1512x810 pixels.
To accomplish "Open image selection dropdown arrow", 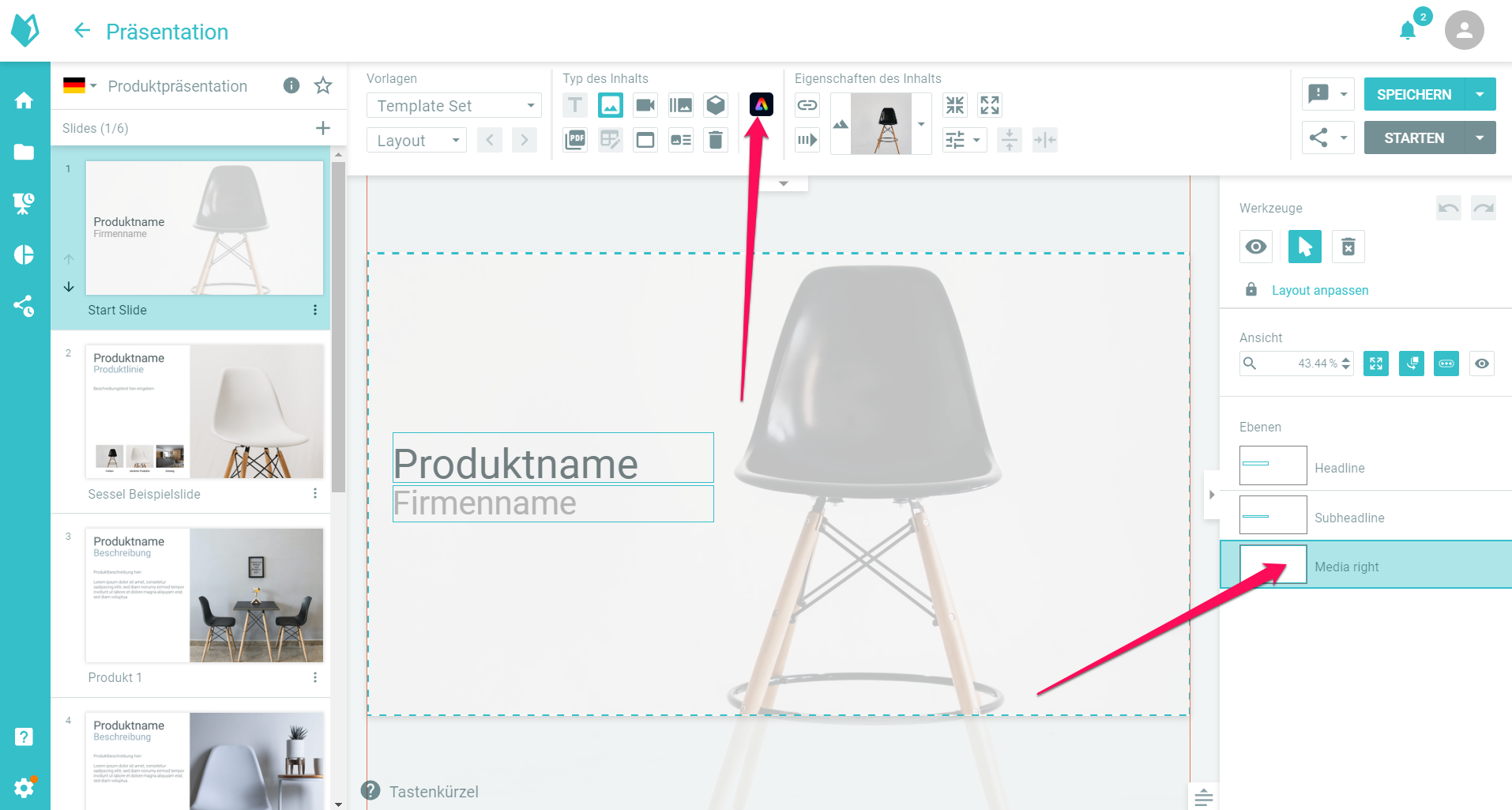I will click(921, 123).
